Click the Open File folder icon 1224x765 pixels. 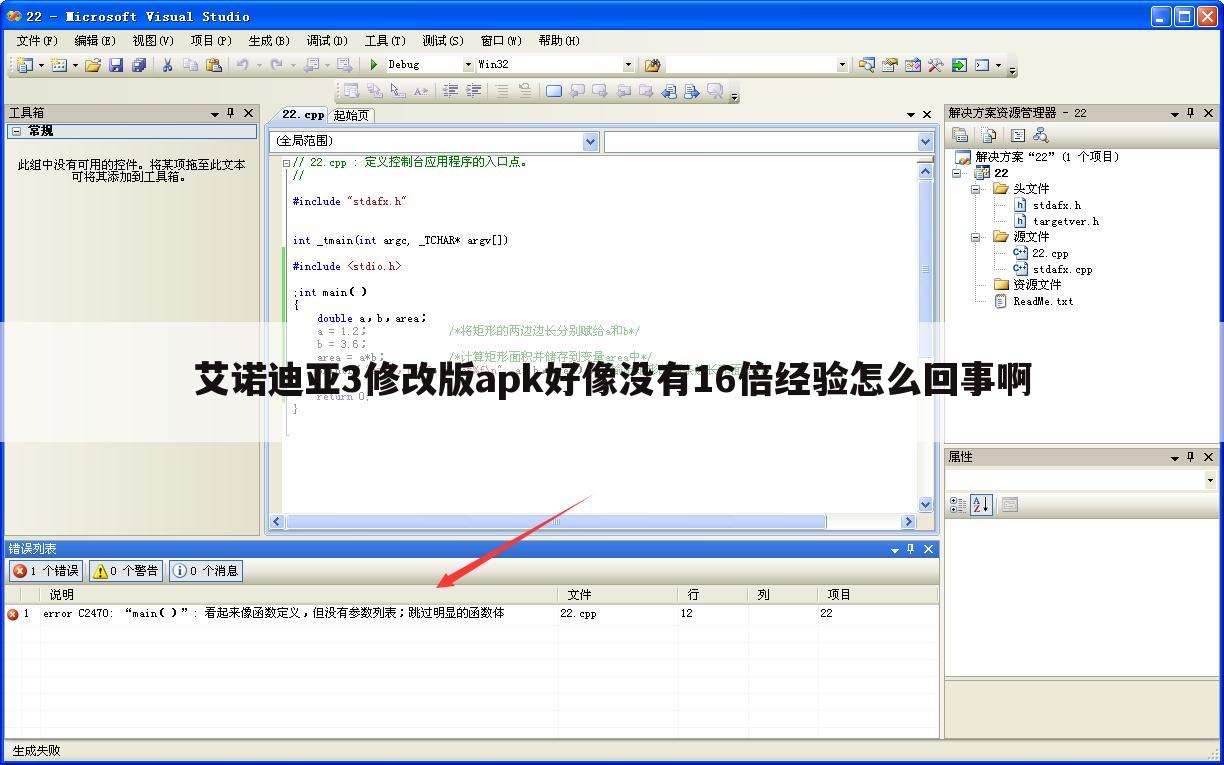93,65
